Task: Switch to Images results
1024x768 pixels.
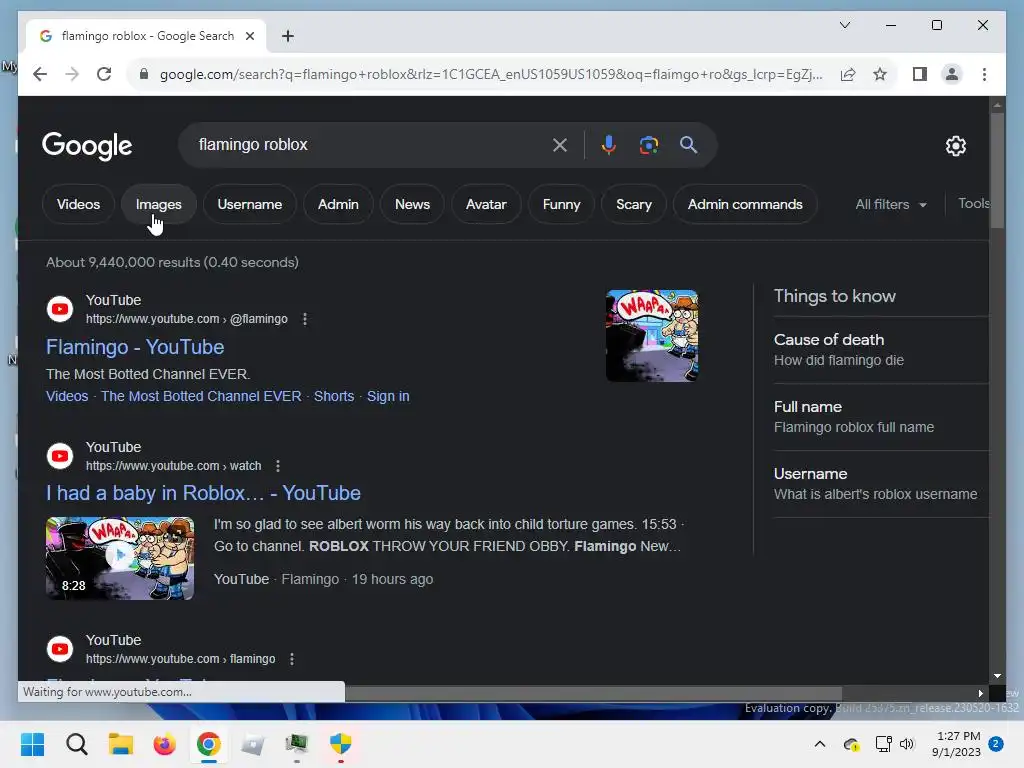Action: click(x=159, y=204)
